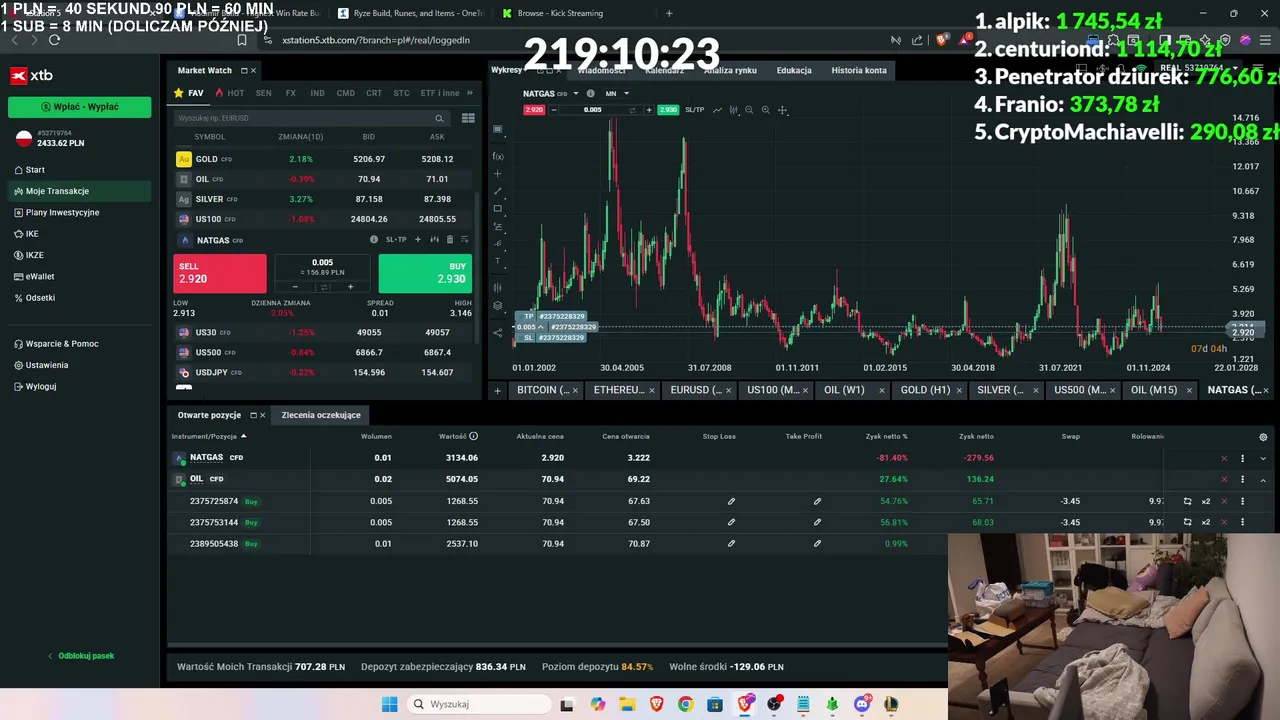Select Moje Transakcje in the sidebar
This screenshot has width=1280, height=720.
(80, 191)
